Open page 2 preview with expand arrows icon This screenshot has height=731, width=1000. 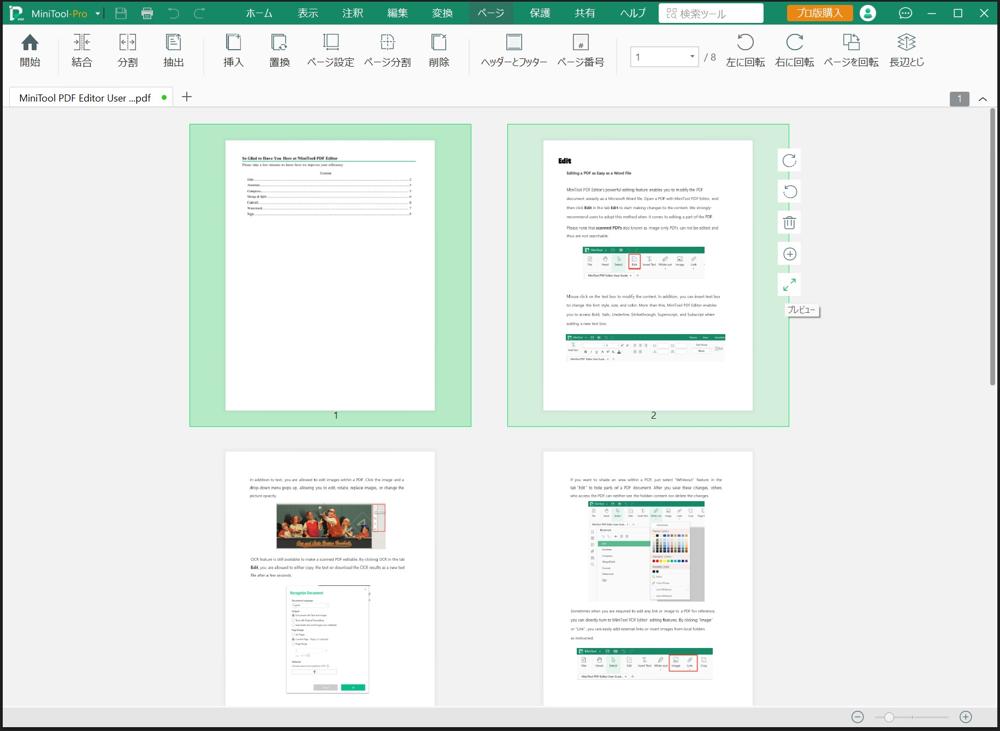790,284
